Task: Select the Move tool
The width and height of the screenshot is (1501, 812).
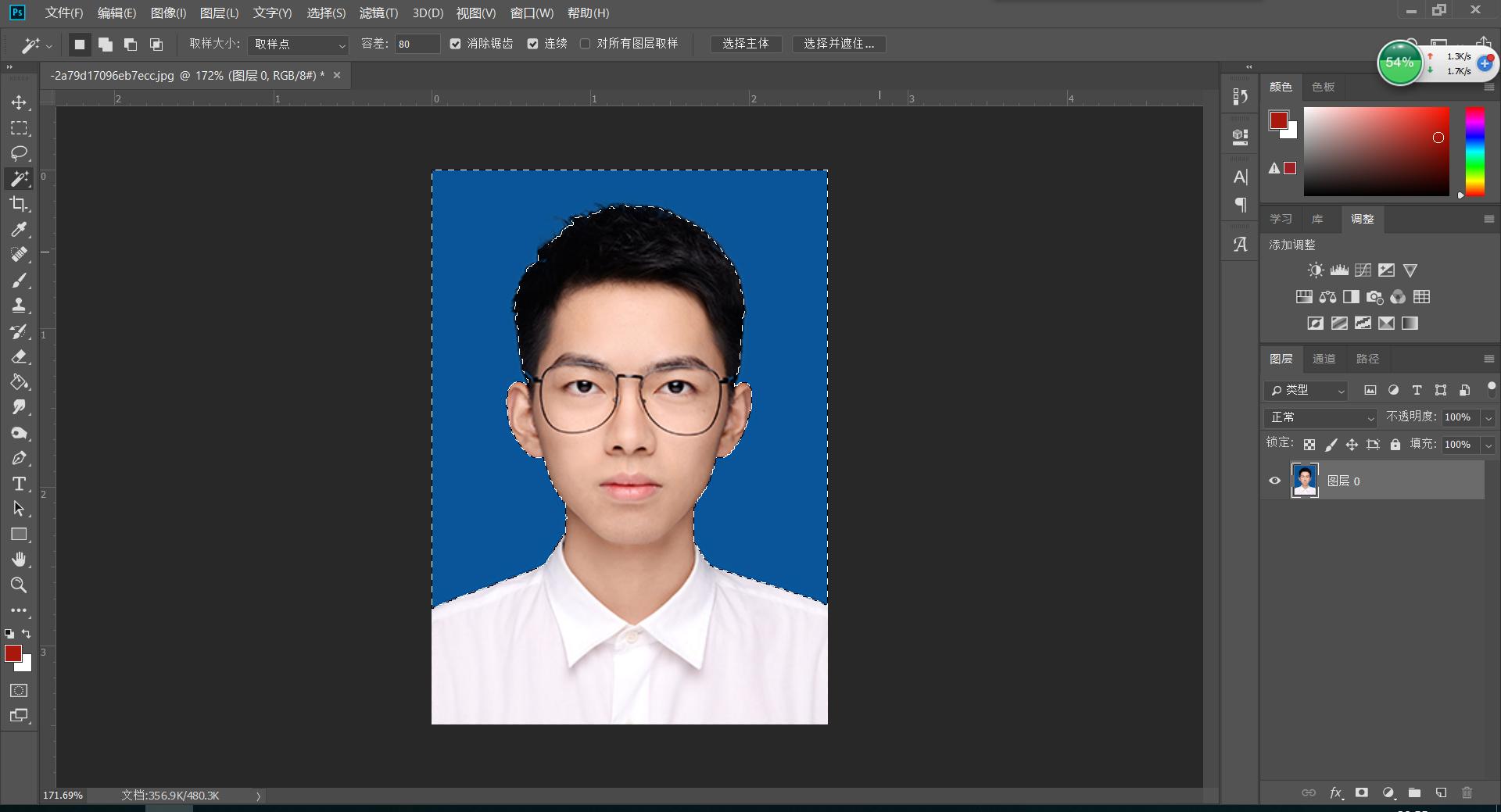Action: pyautogui.click(x=19, y=102)
